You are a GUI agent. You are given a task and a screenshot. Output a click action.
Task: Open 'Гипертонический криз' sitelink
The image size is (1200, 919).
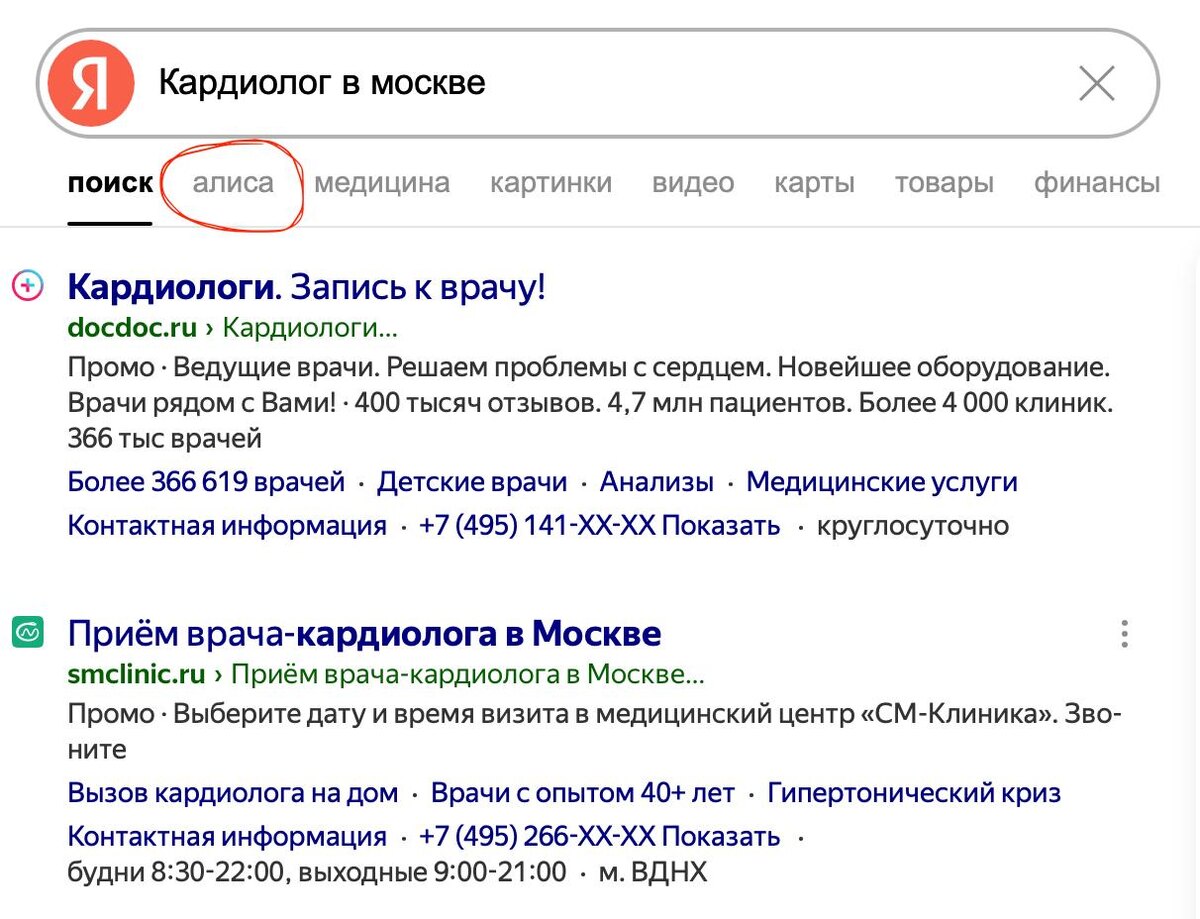pos(914,794)
